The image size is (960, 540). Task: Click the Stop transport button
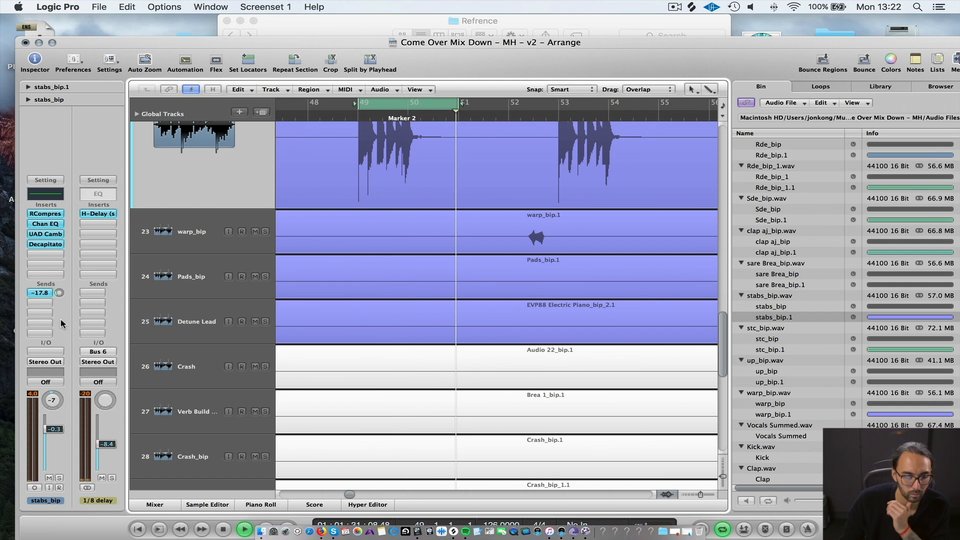(223, 529)
